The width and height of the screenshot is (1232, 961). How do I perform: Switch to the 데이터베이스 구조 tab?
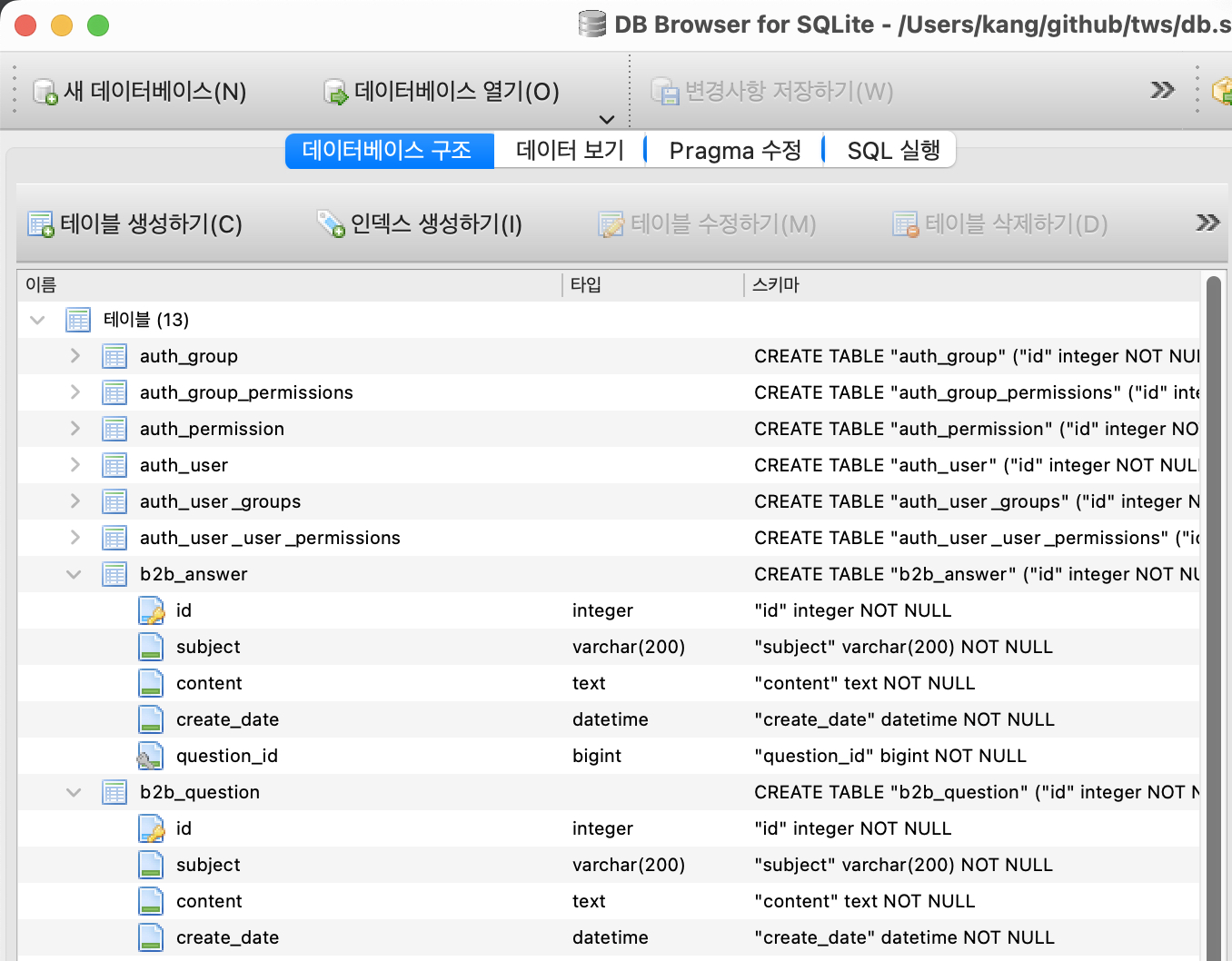(x=389, y=151)
